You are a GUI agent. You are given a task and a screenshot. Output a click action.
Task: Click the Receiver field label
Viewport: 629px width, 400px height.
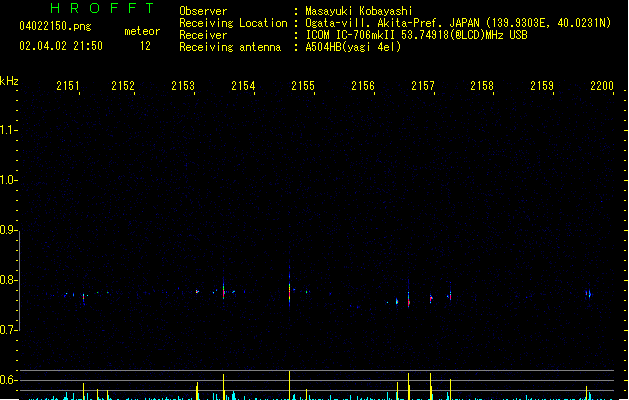pyautogui.click(x=203, y=35)
